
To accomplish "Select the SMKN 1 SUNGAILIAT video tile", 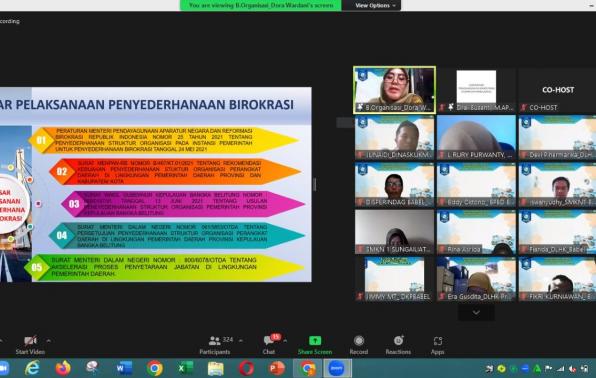I will point(395,232).
